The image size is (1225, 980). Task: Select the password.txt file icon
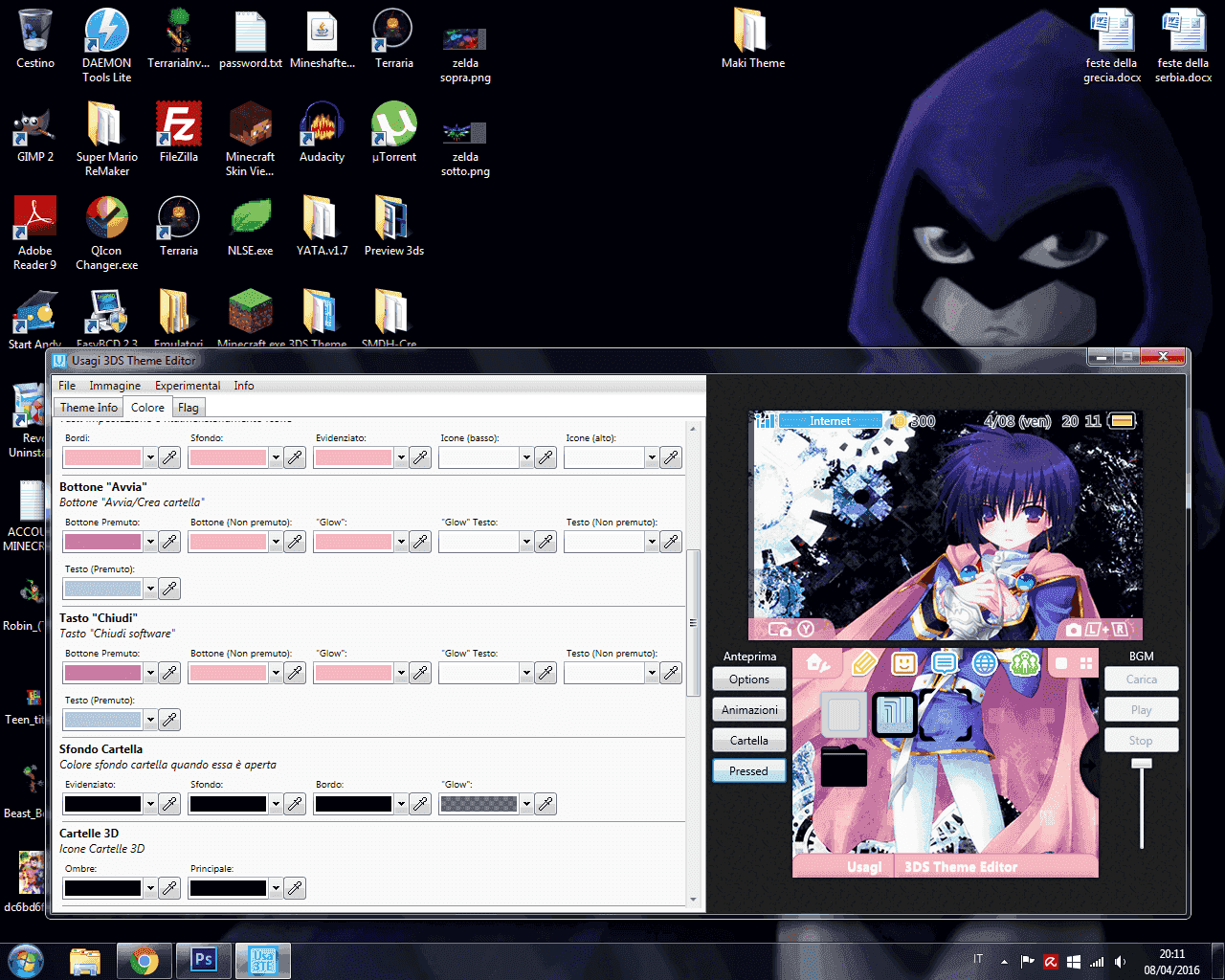tap(251, 39)
